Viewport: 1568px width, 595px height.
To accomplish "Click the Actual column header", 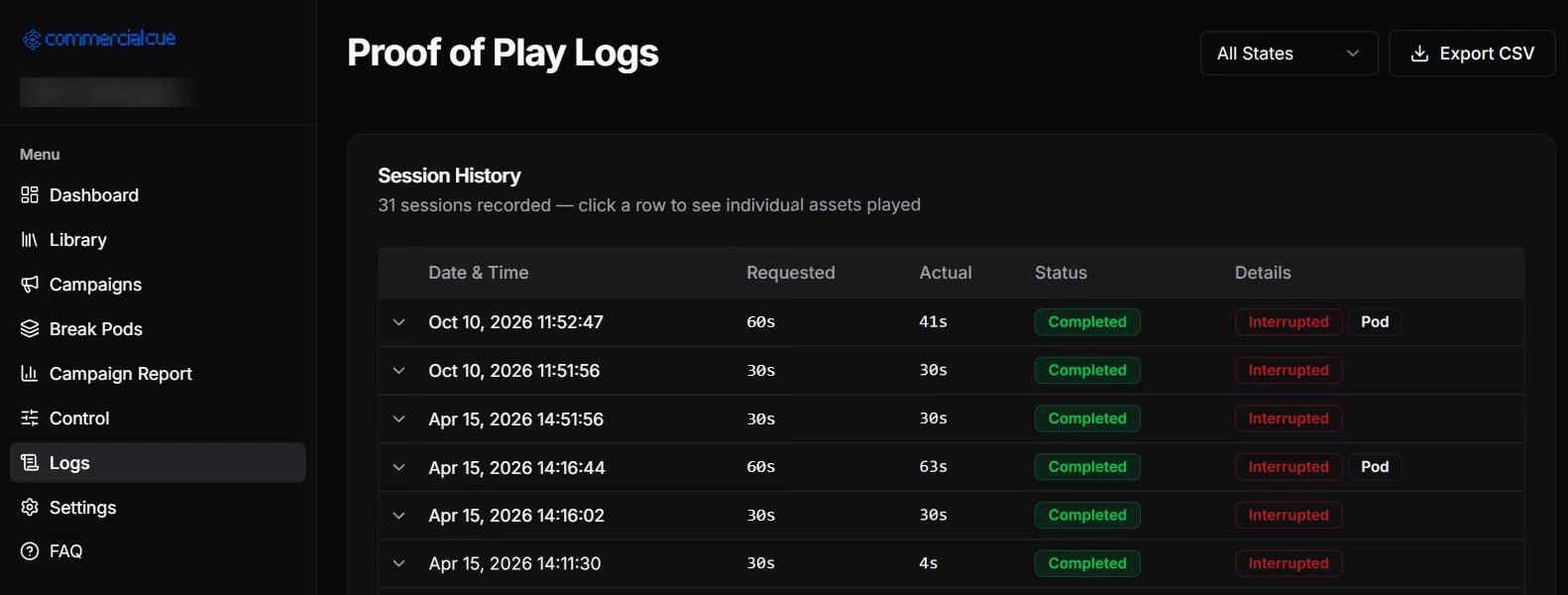I will [x=946, y=273].
